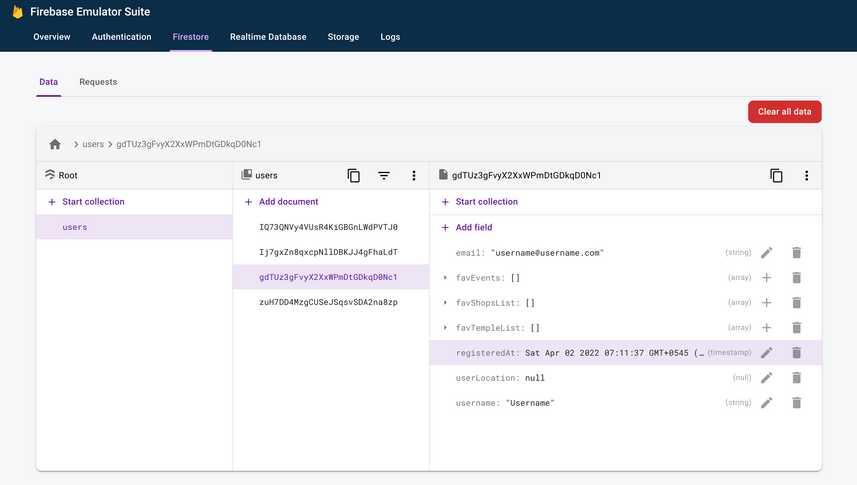Viewport: 857px width, 485px height.
Task: Delete the registeredAt timestamp field
Action: click(797, 353)
